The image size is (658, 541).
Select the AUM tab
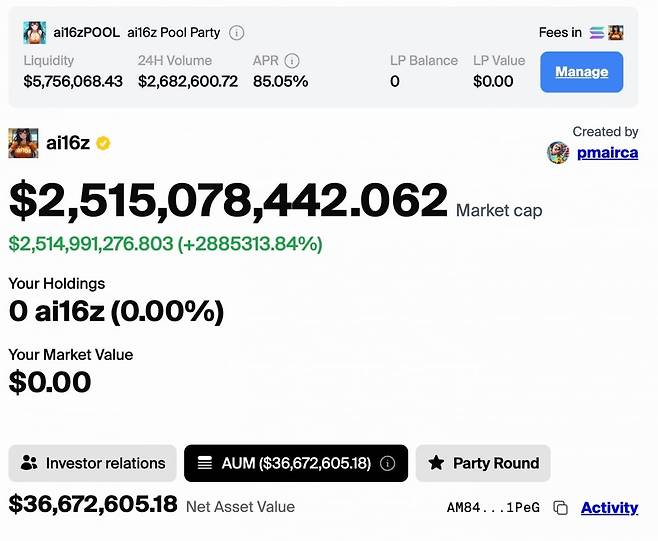[x=285, y=464]
